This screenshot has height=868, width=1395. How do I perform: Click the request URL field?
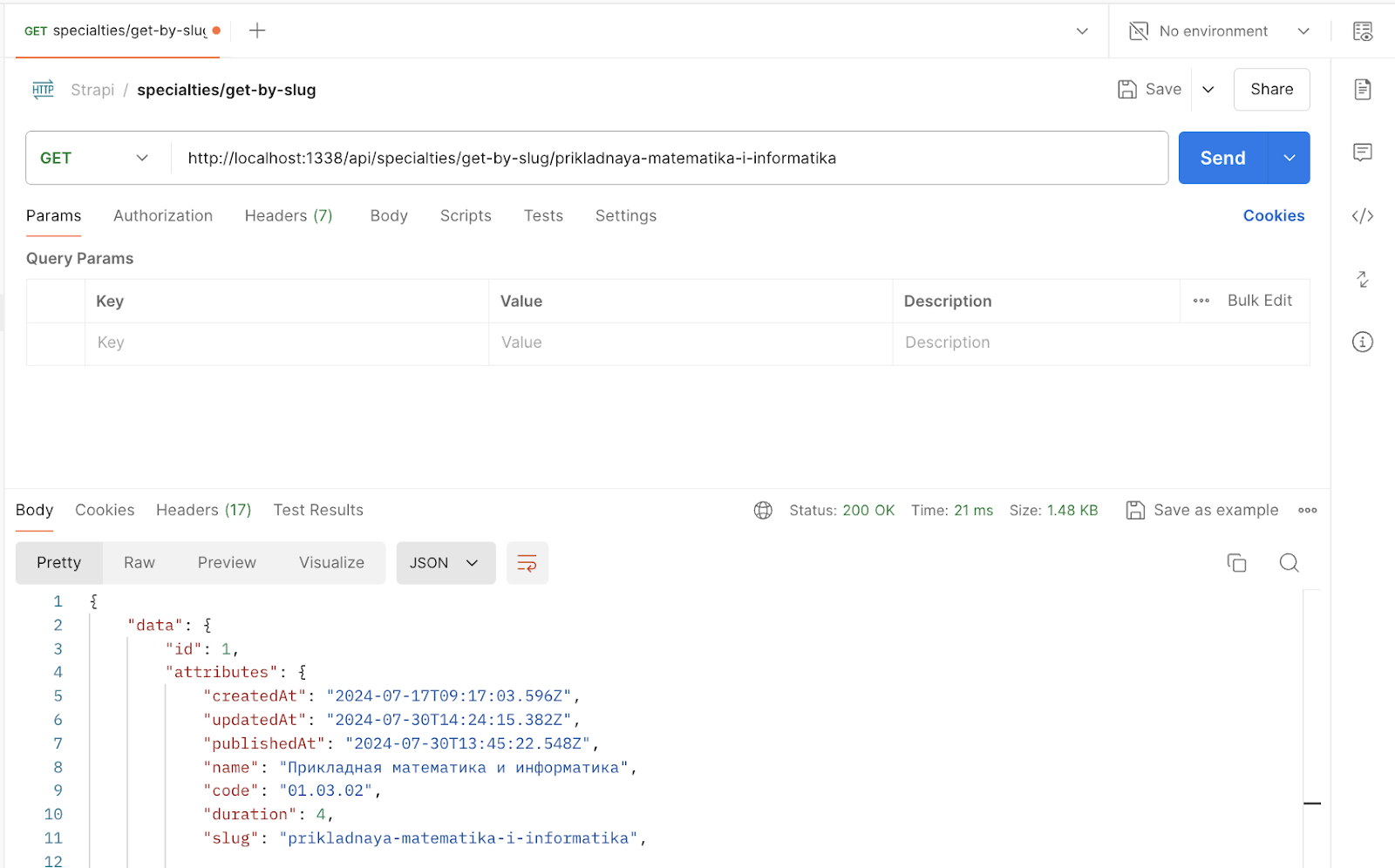[x=670, y=158]
